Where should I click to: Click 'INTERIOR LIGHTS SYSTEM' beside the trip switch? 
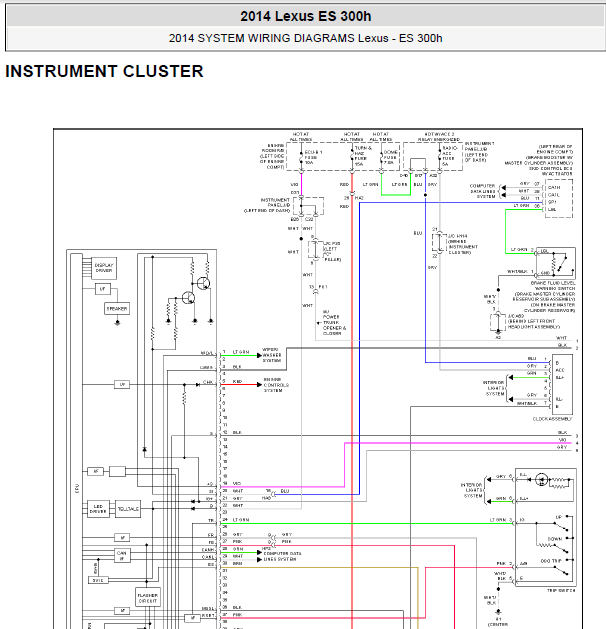(472, 490)
